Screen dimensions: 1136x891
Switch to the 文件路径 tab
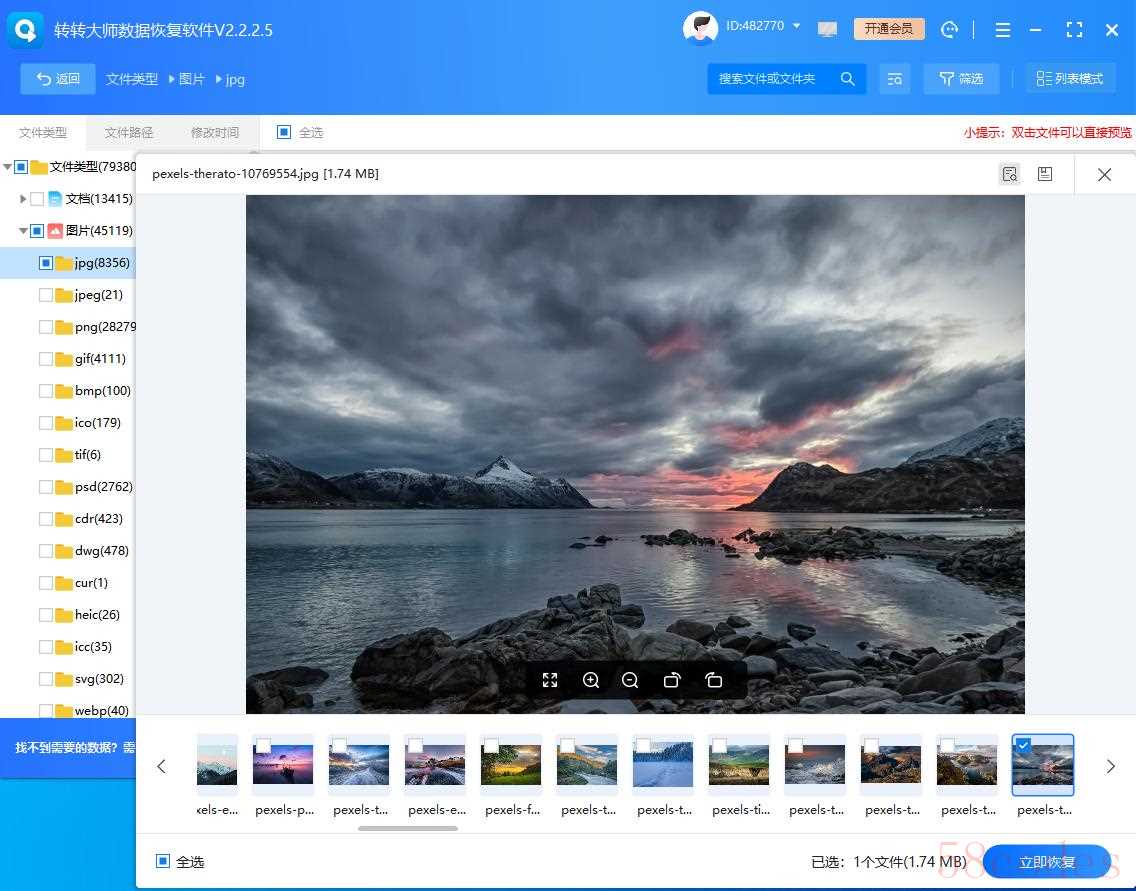click(129, 132)
